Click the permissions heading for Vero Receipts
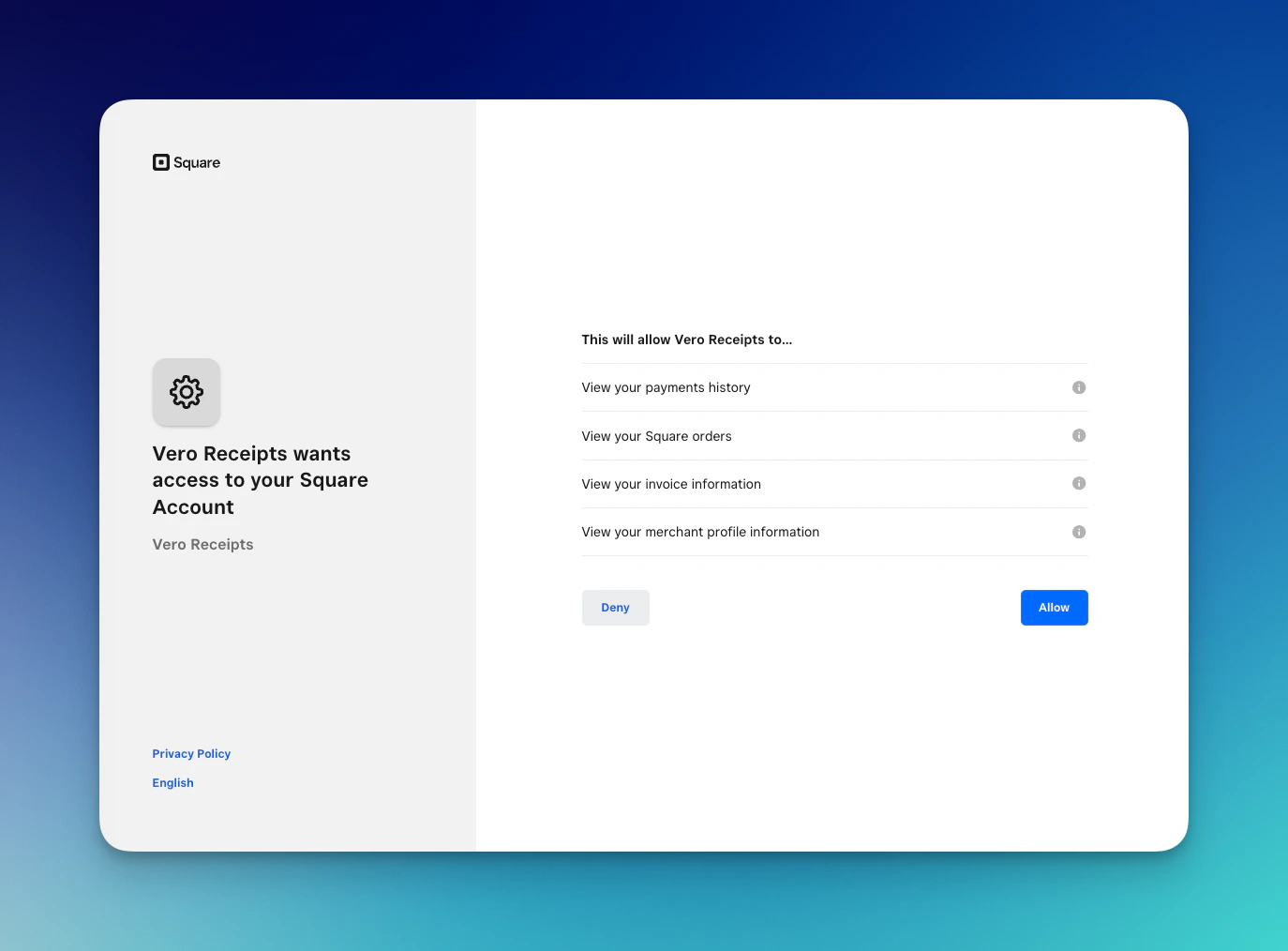 tap(686, 340)
